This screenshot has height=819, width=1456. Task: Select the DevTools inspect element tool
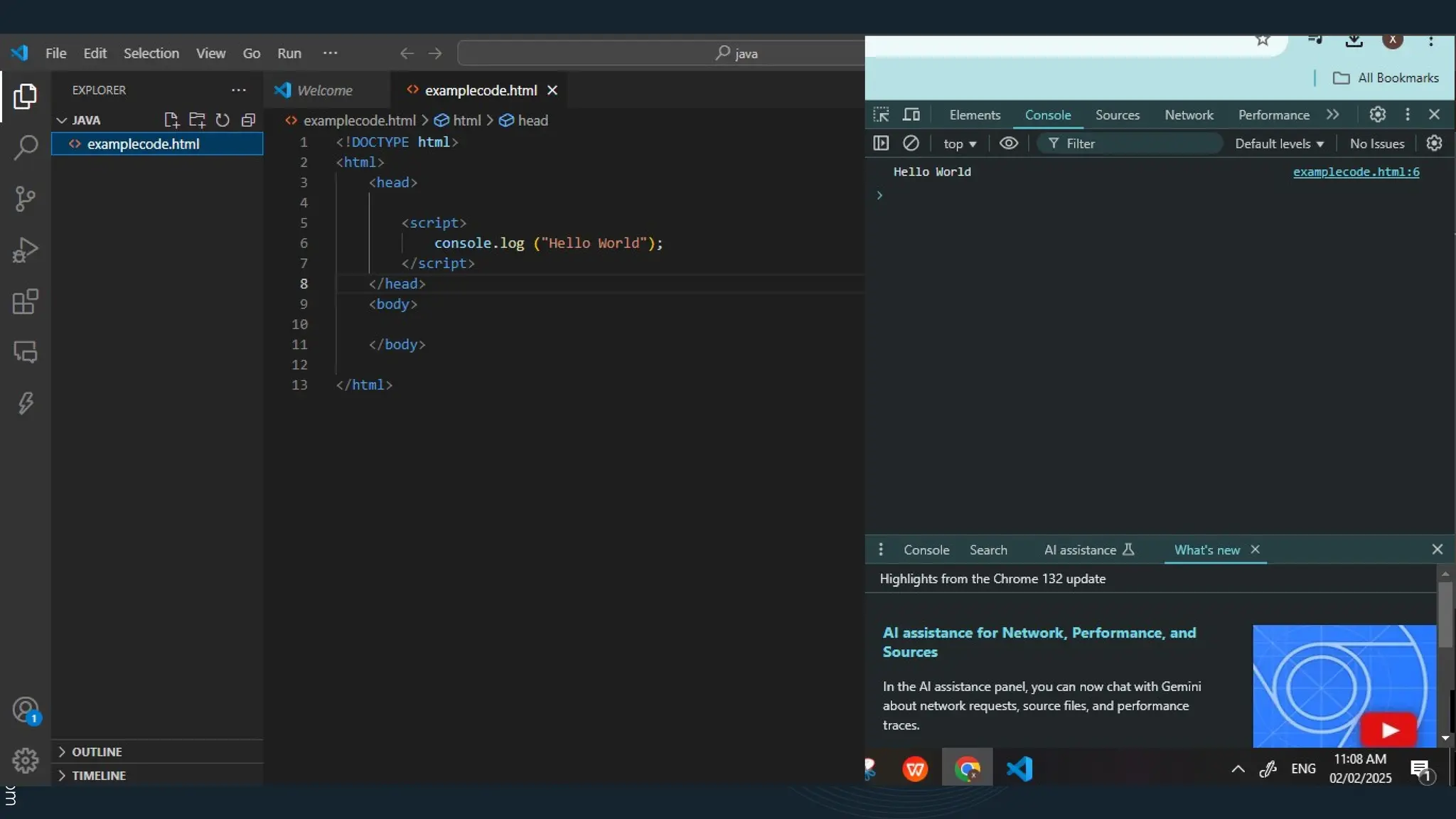[881, 114]
